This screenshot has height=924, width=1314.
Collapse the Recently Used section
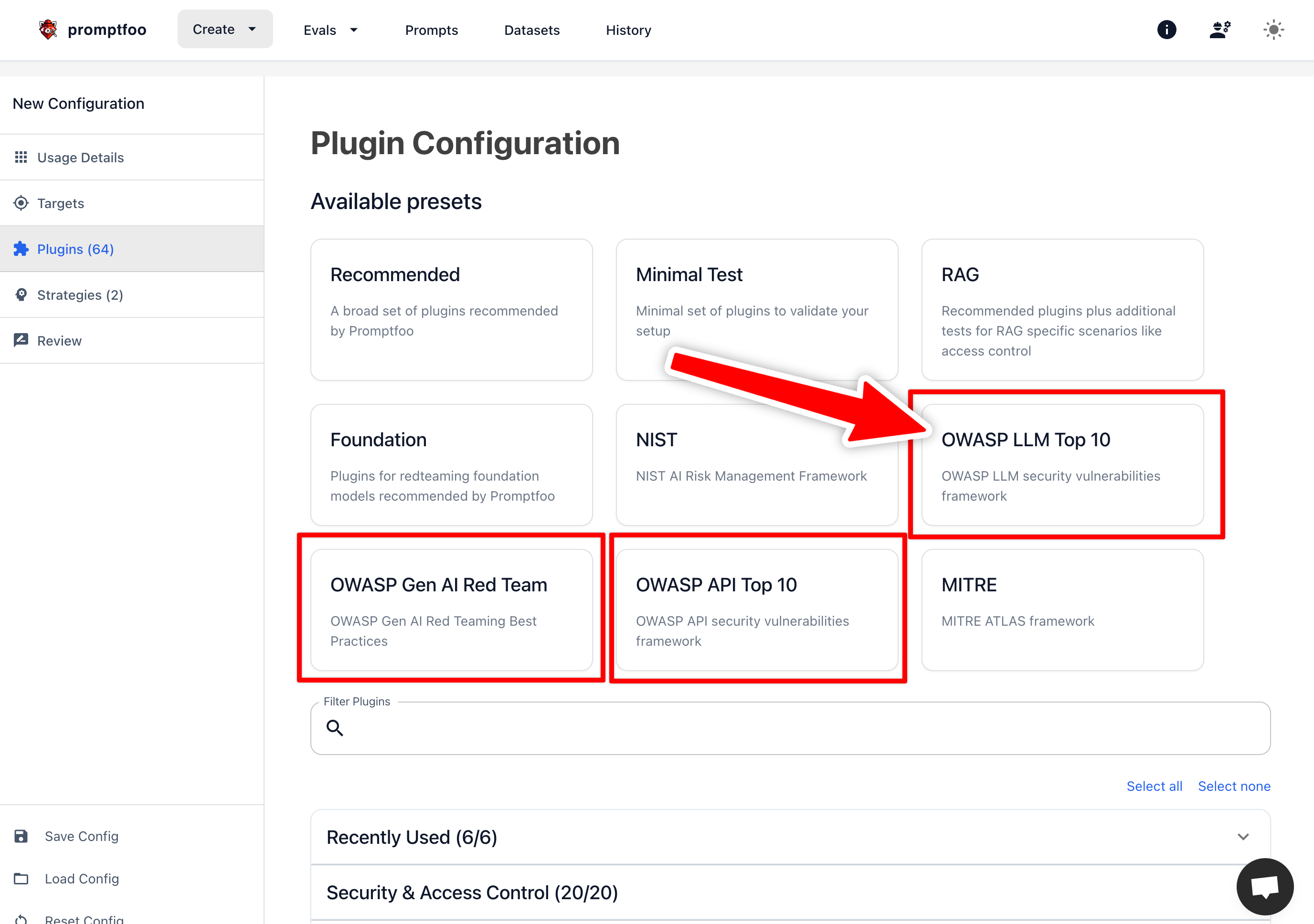[1243, 837]
